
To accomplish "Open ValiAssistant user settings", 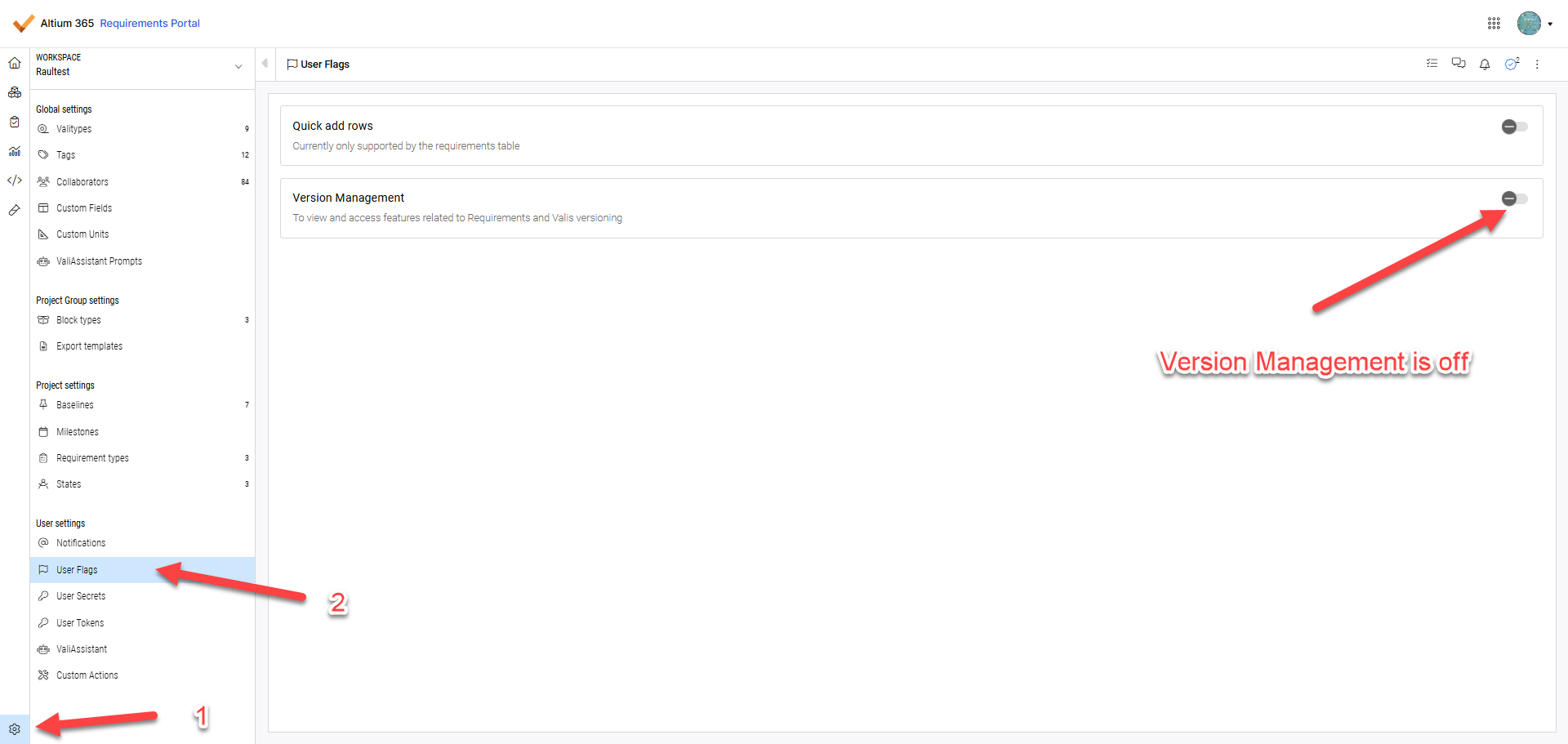I will (x=142, y=649).
